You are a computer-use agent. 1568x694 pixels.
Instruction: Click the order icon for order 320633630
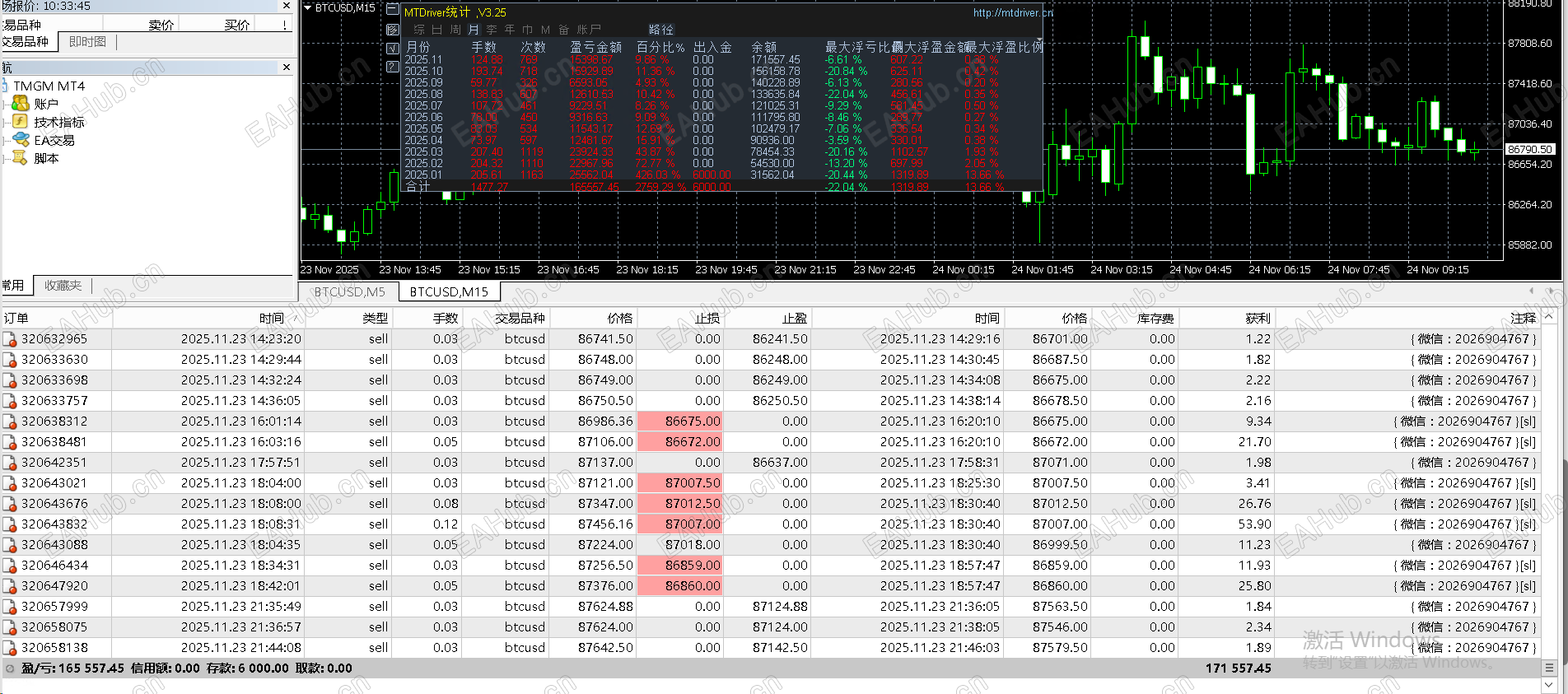(x=10, y=360)
